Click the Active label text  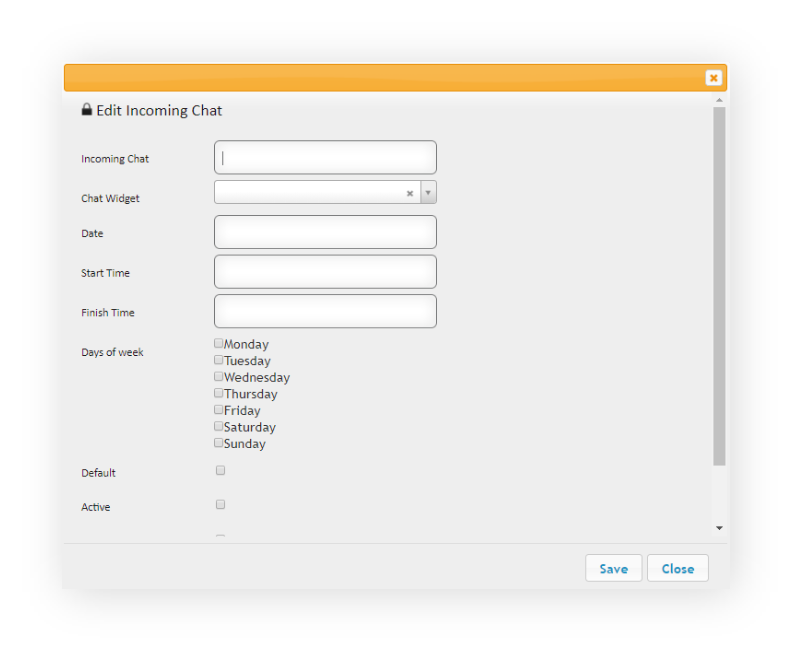95,507
